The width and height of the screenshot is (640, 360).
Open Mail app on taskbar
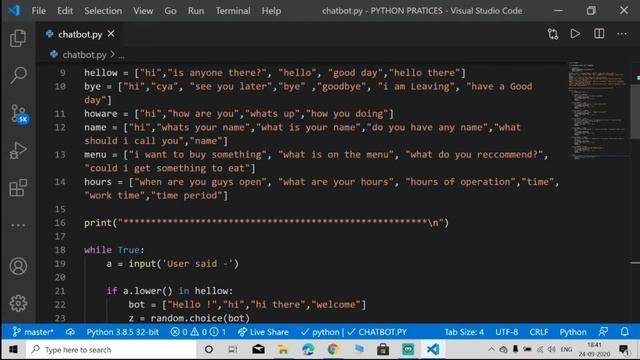point(258,350)
